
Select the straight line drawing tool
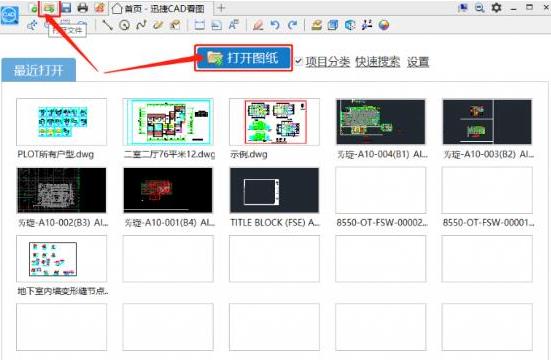(x=107, y=25)
